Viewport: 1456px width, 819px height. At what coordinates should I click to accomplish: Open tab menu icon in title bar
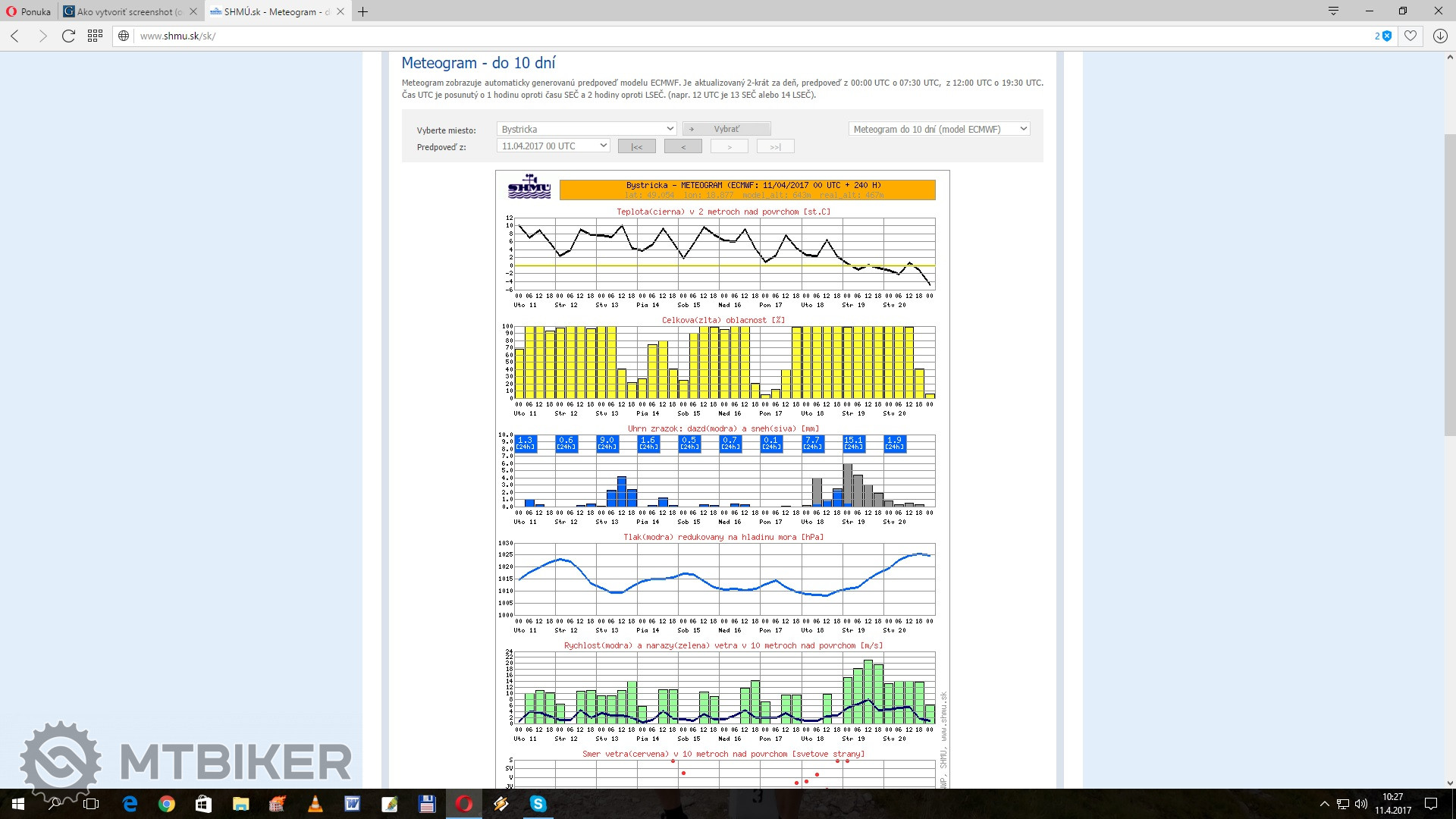coord(1333,11)
